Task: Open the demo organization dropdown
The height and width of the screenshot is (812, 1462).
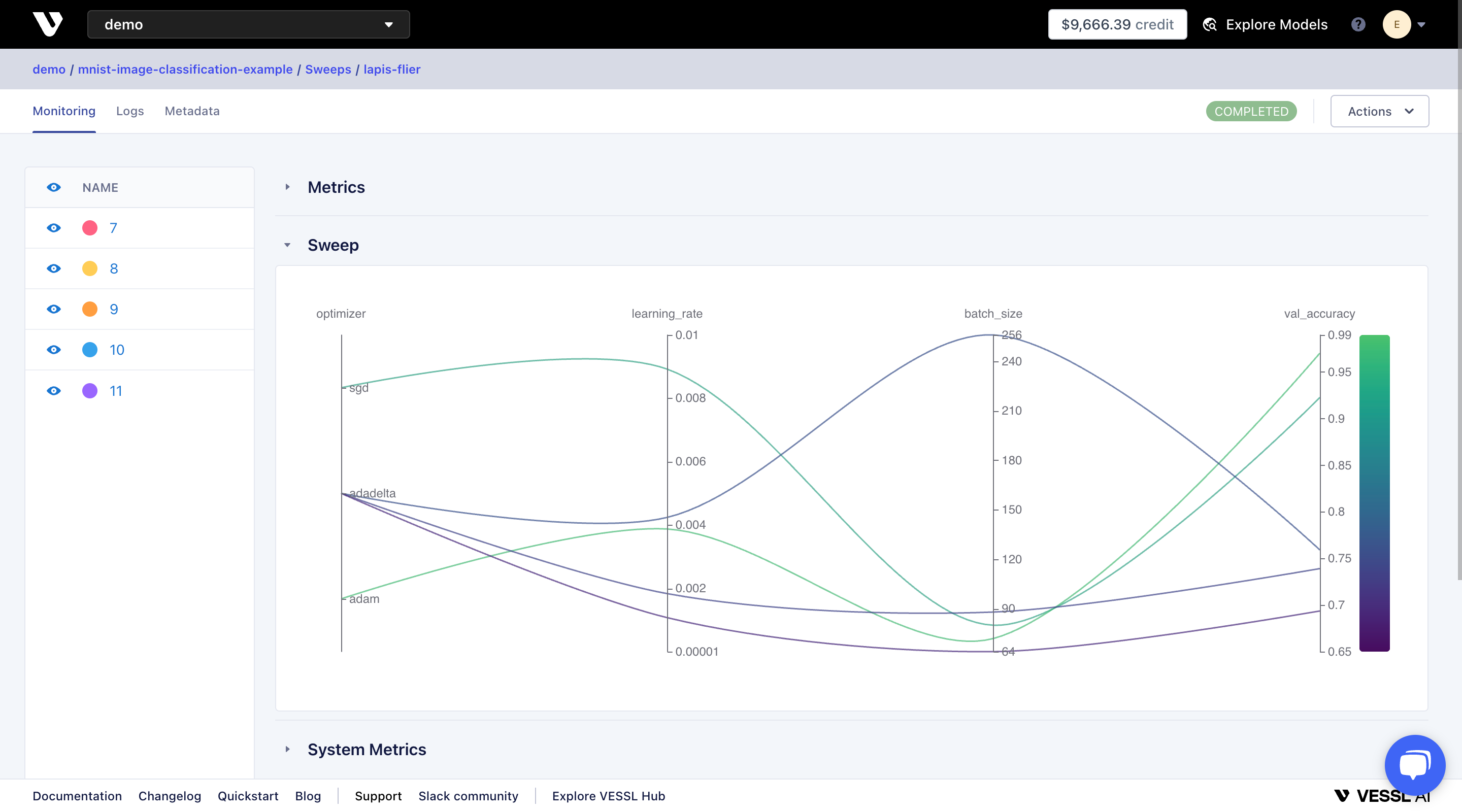Action: (248, 24)
